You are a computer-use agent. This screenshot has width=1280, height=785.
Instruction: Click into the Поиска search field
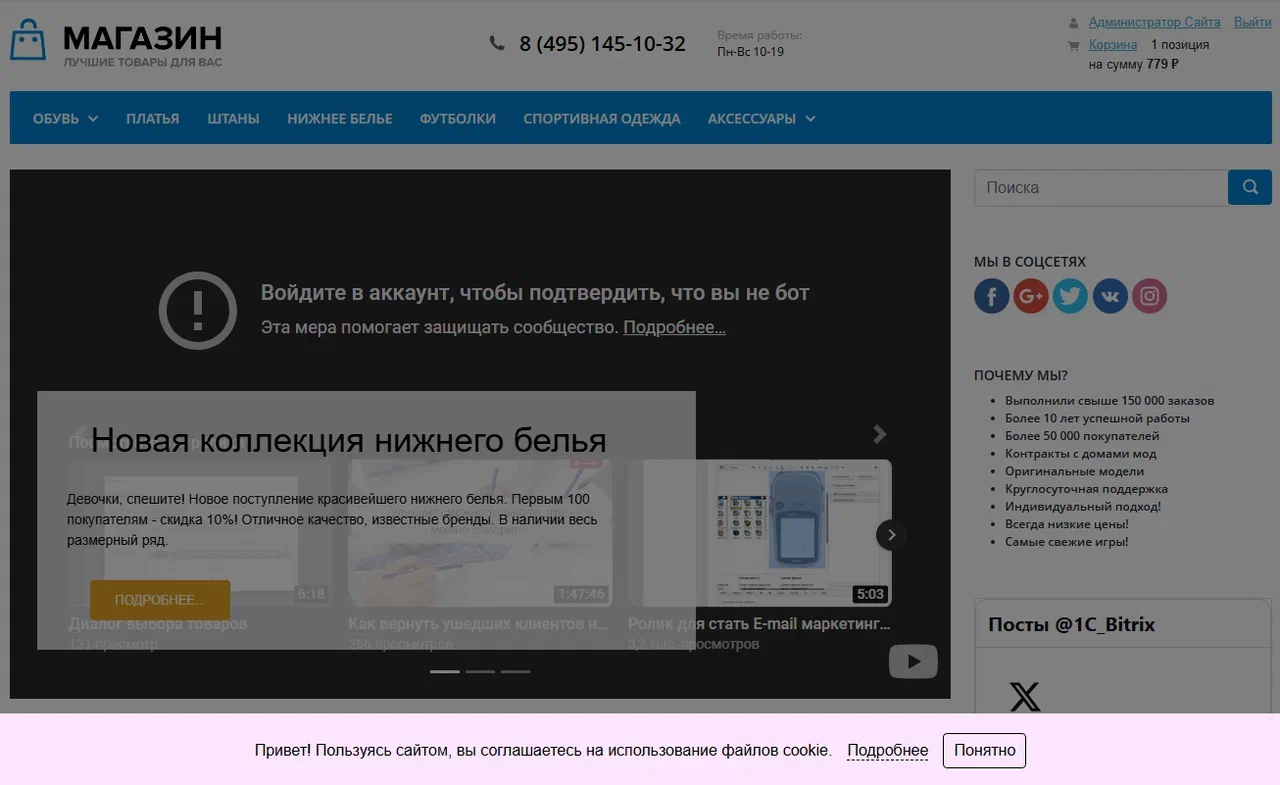tap(1100, 187)
